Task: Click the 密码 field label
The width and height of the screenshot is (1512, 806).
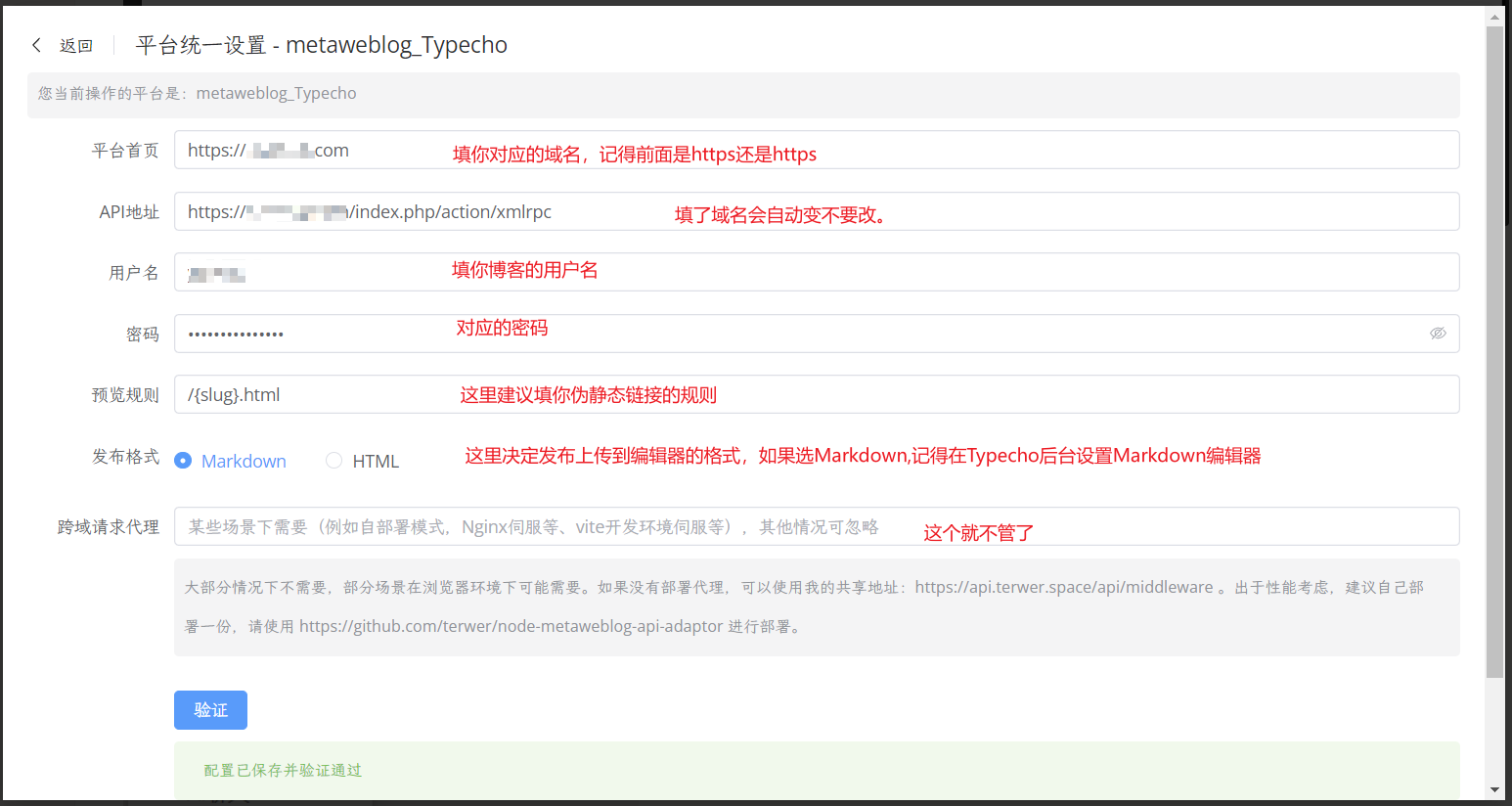Action: [x=143, y=335]
